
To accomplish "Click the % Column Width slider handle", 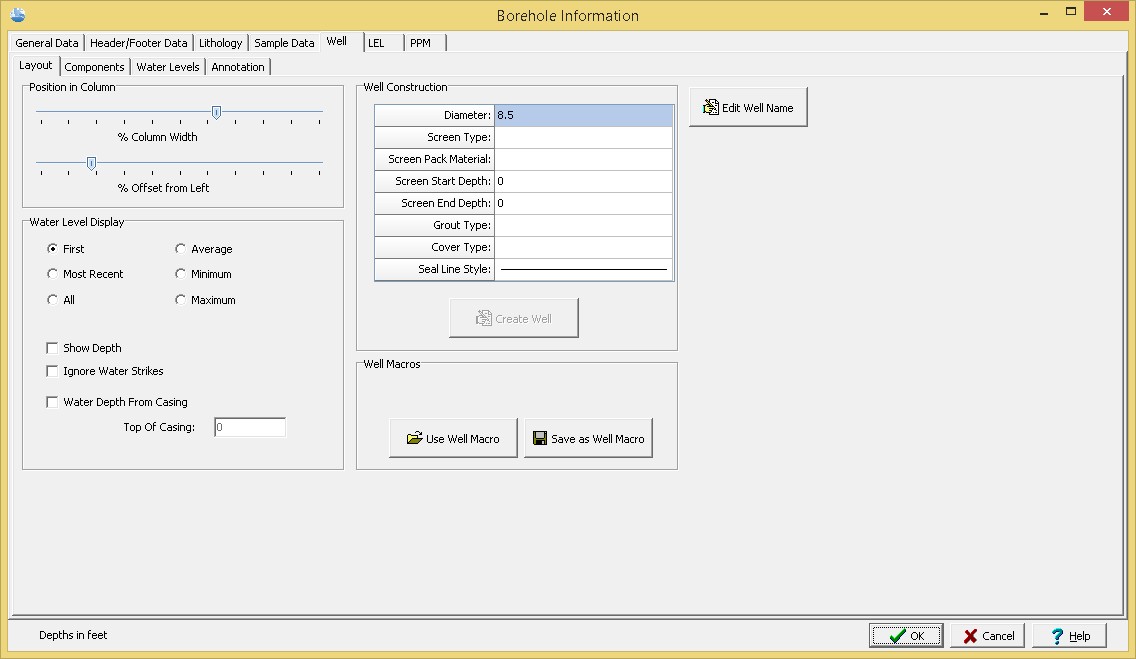I will point(216,112).
